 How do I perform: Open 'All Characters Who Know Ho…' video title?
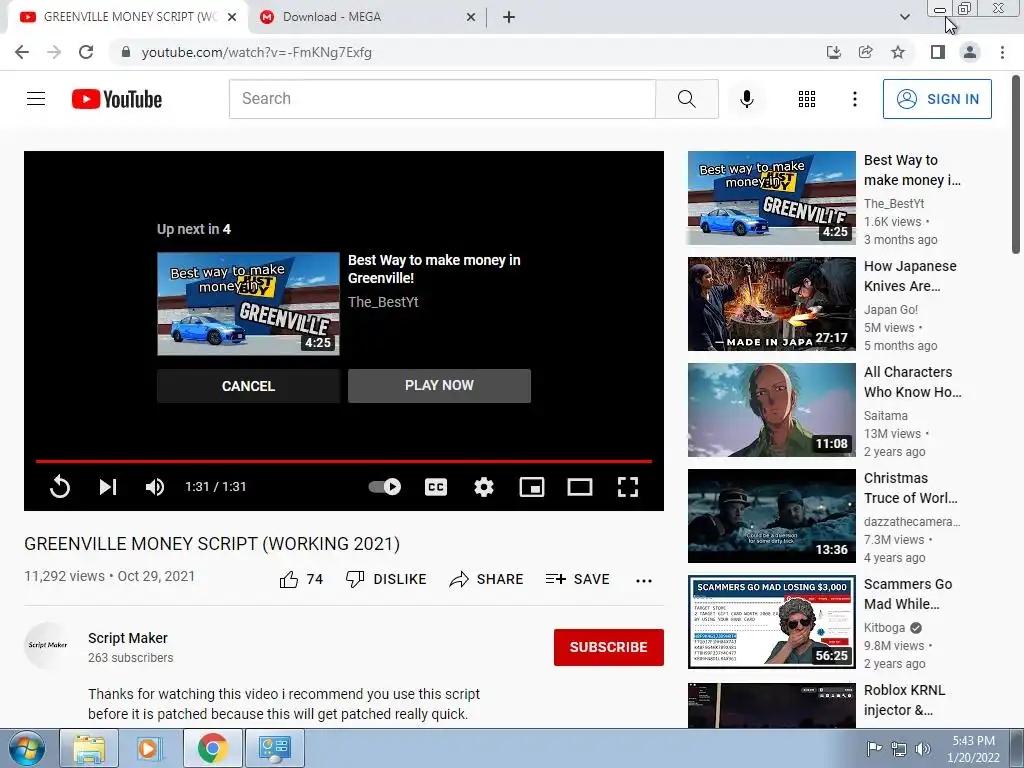912,382
